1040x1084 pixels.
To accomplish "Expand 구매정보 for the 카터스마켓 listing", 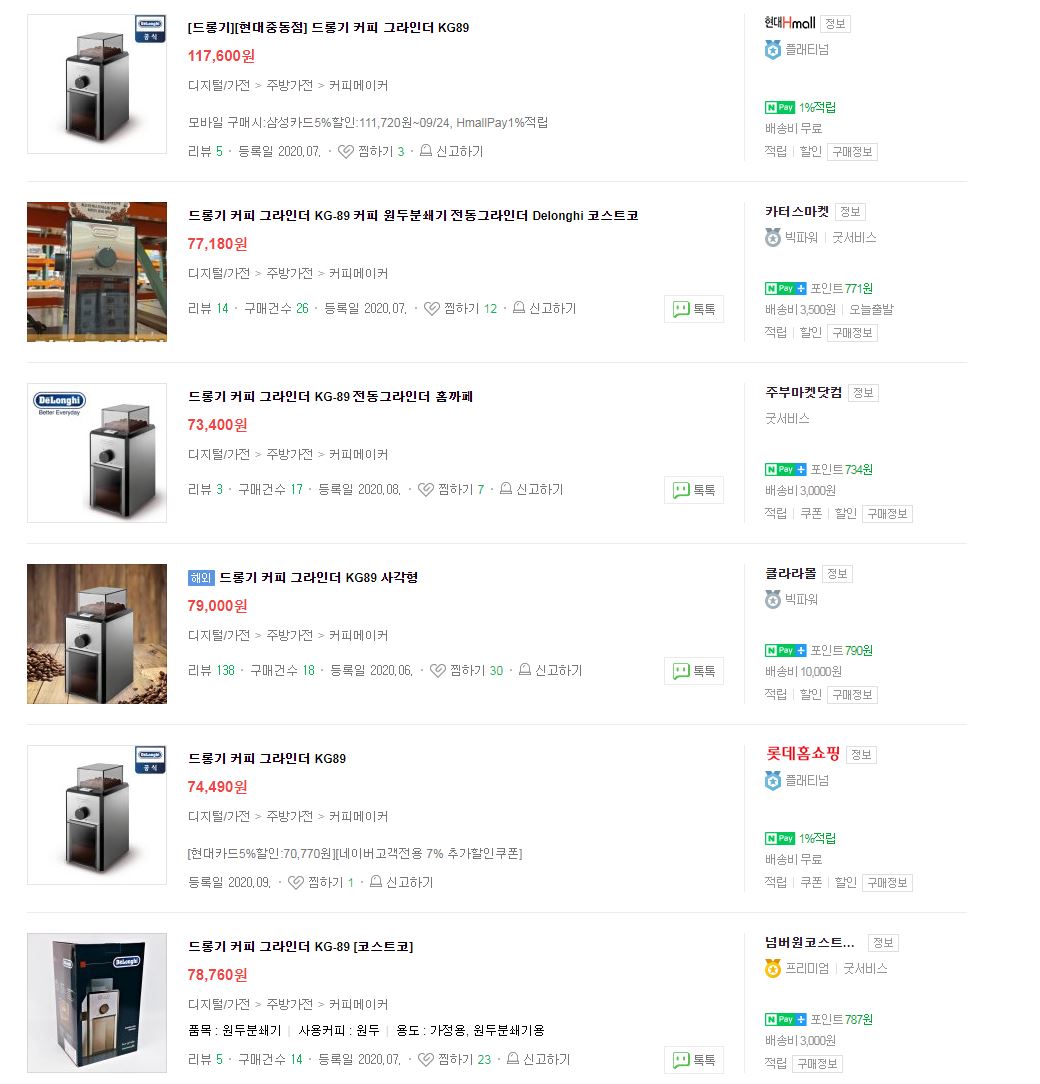I will pos(852,333).
